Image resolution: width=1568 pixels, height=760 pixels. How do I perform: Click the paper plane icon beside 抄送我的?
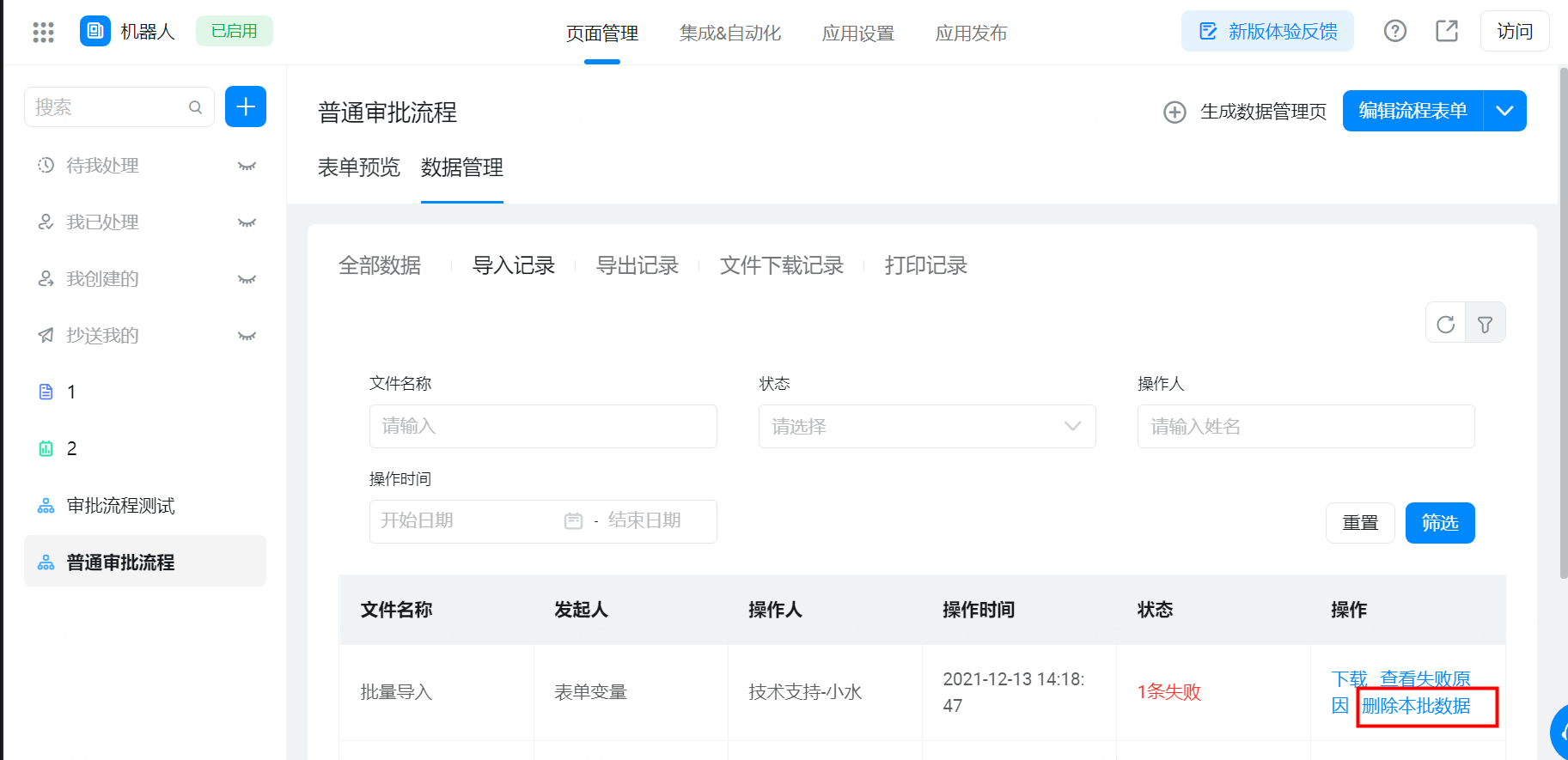pyautogui.click(x=46, y=335)
